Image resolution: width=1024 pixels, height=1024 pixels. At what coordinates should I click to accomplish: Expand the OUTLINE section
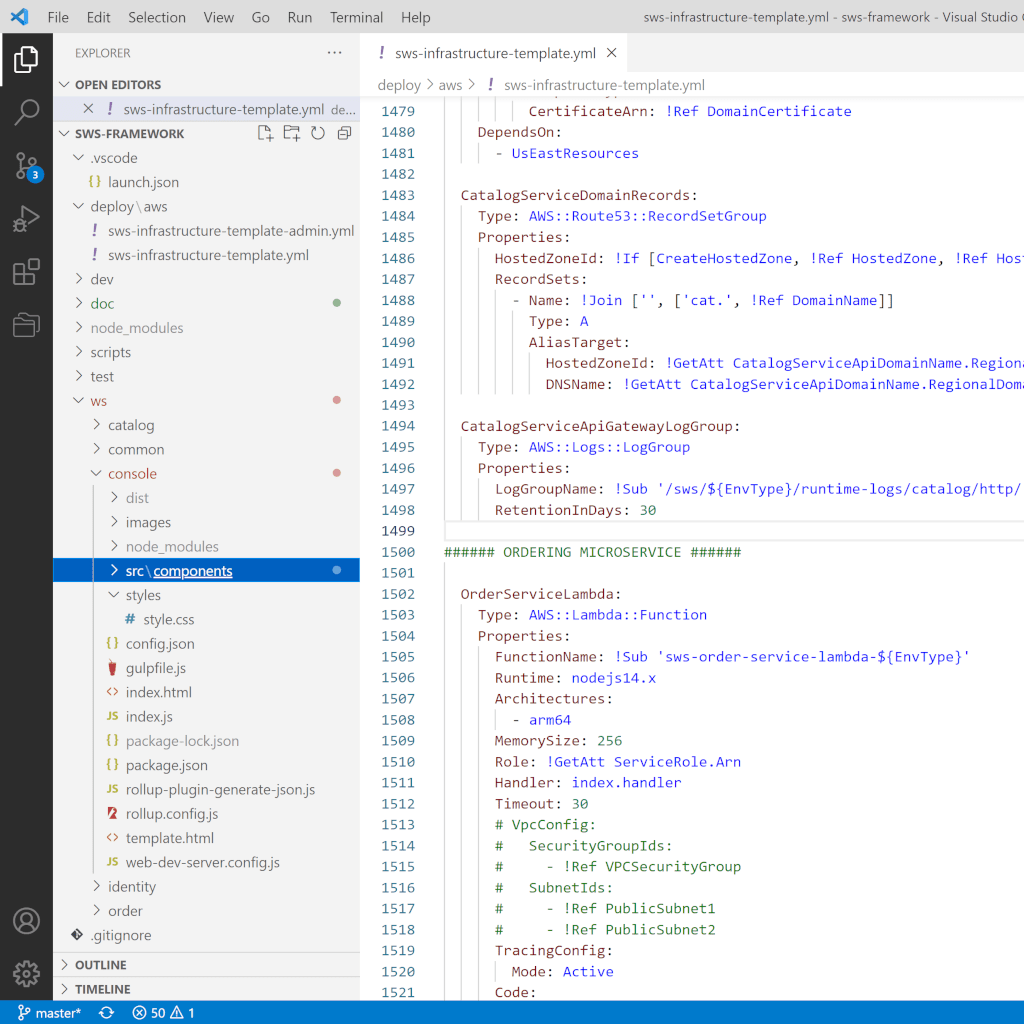pos(100,965)
